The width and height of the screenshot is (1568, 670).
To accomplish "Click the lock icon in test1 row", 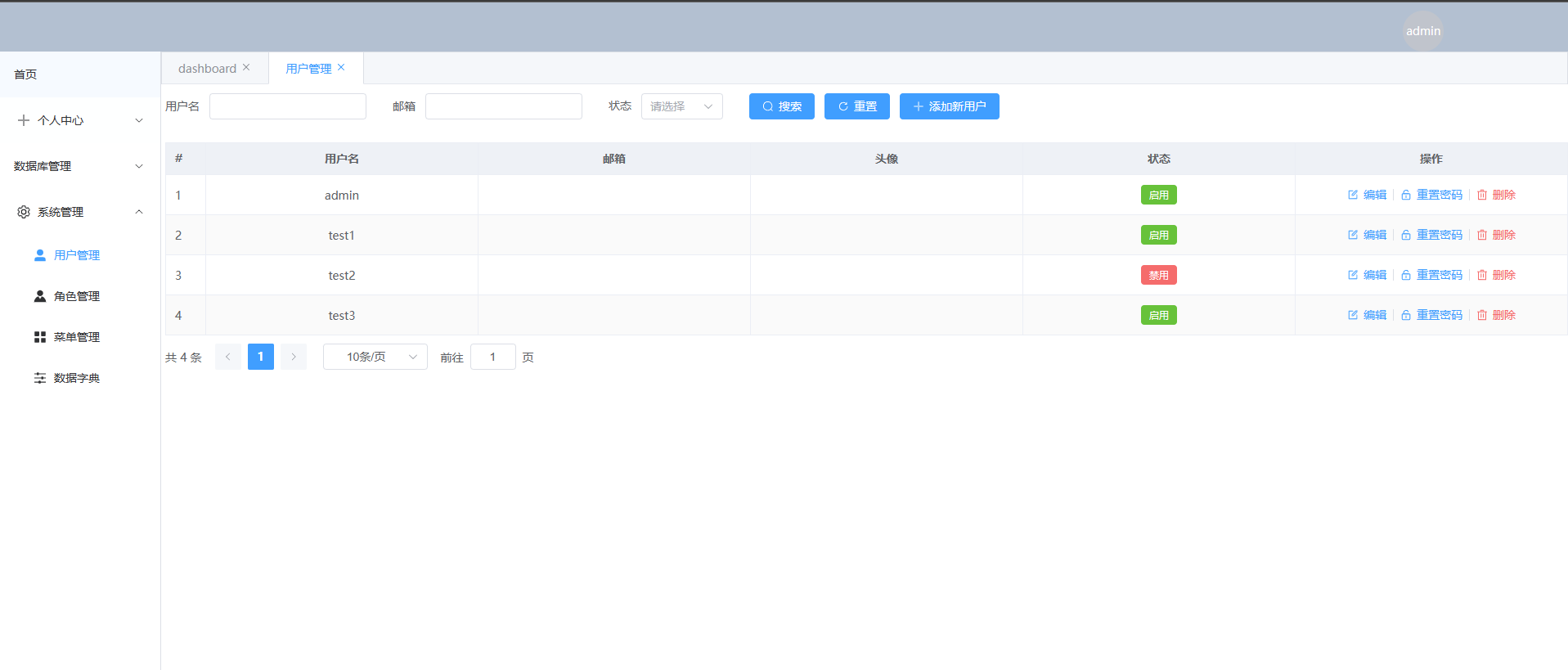I will (x=1406, y=235).
